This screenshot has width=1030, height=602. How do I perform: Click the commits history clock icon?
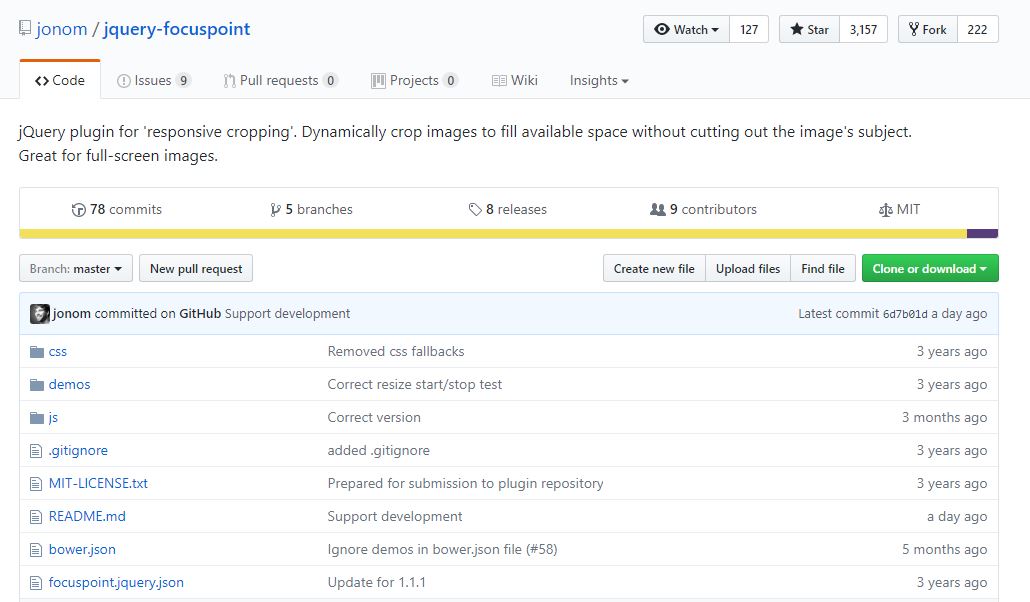tap(78, 210)
